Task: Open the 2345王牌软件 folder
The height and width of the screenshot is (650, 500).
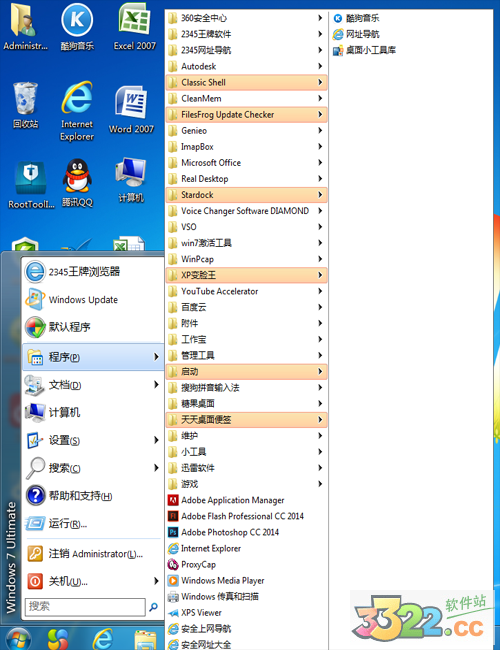Action: pyautogui.click(x=247, y=34)
